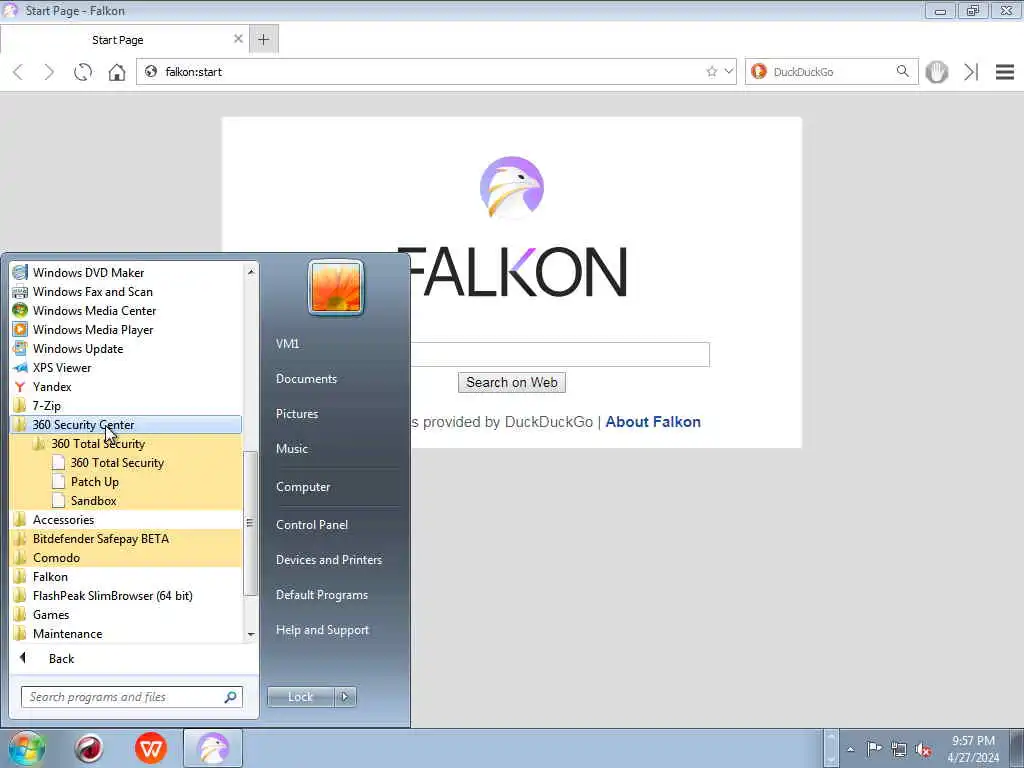The image size is (1024, 768).
Task: Expand the FlashPeak SlimBrowser (64 bit) folder
Action: (x=126, y=596)
